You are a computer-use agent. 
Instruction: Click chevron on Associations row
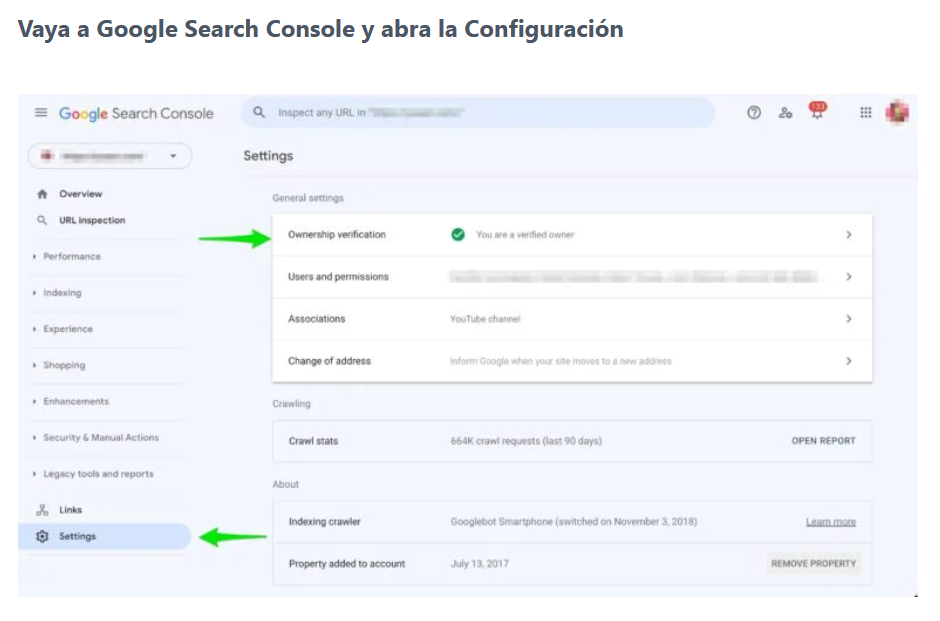[849, 319]
